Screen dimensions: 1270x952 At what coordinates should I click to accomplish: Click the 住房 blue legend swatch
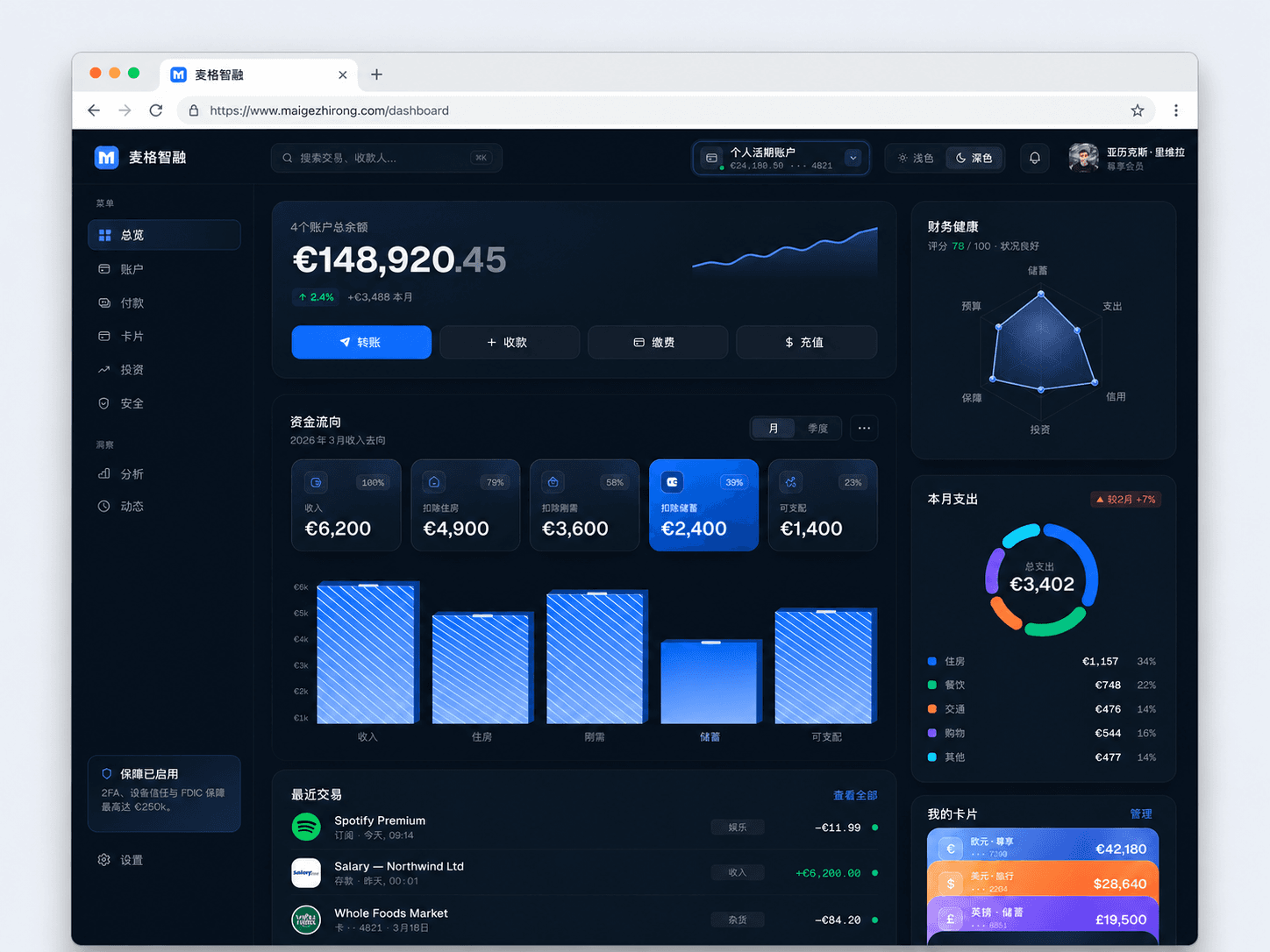click(932, 661)
